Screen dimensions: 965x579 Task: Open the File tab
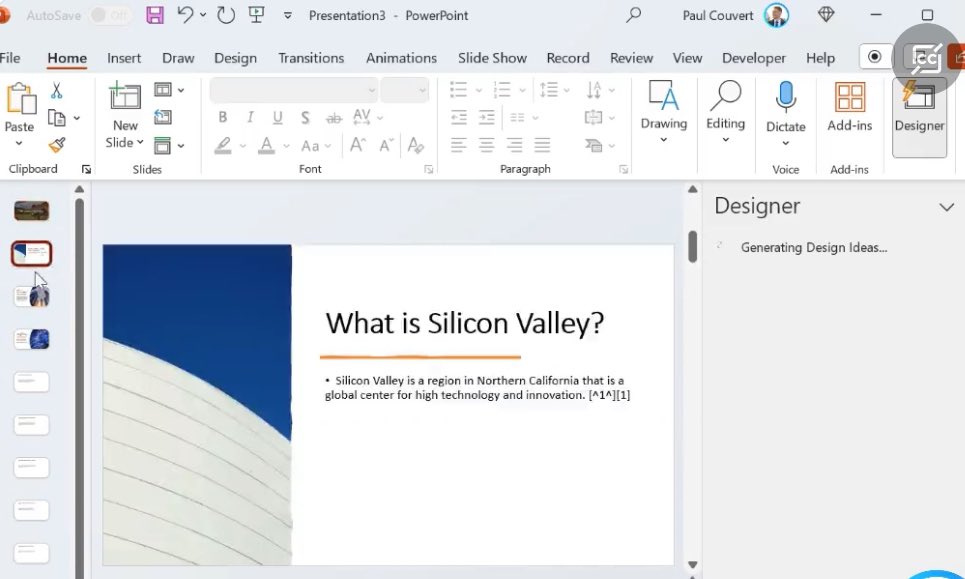tap(10, 58)
